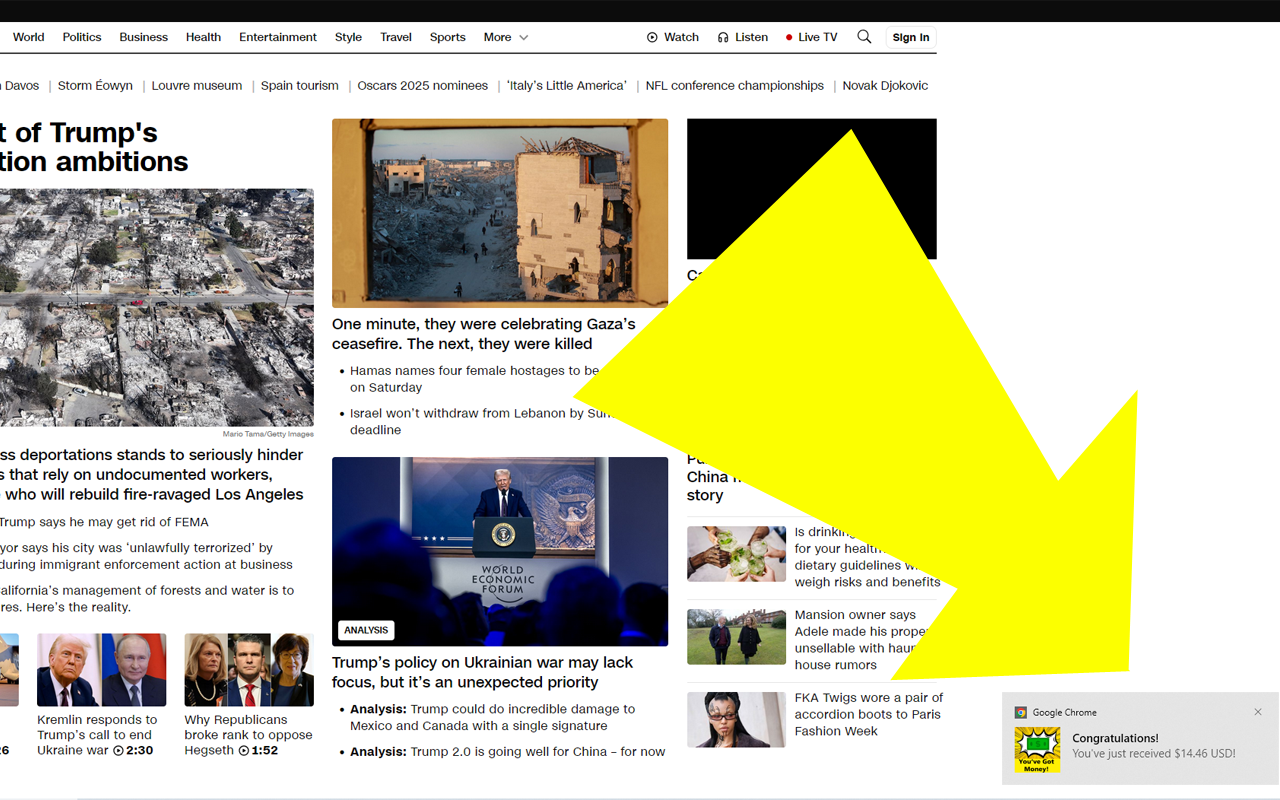Open the Watch video link

(x=673, y=37)
